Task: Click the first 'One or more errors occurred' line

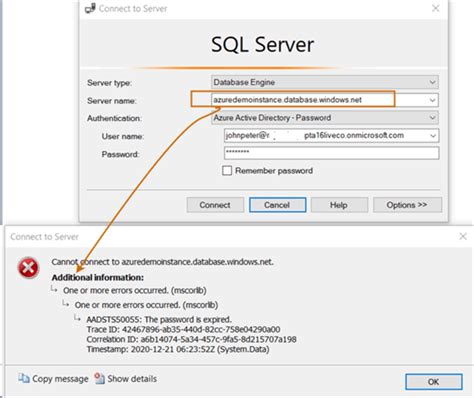Action: [x=135, y=290]
